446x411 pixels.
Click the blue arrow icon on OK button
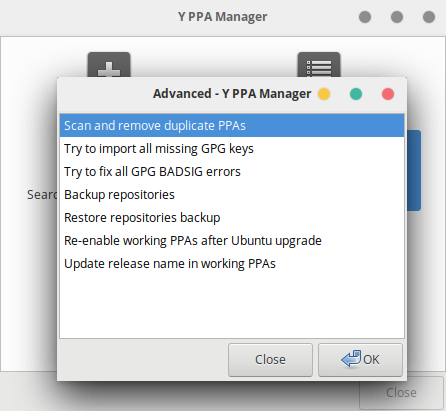click(351, 359)
